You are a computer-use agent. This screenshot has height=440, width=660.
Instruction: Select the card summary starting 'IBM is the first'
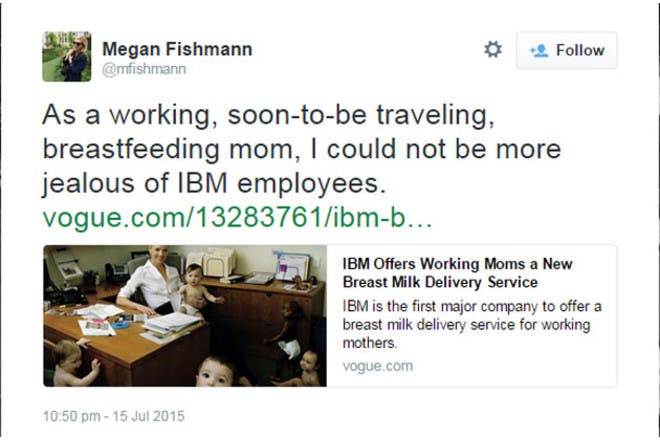coord(472,324)
